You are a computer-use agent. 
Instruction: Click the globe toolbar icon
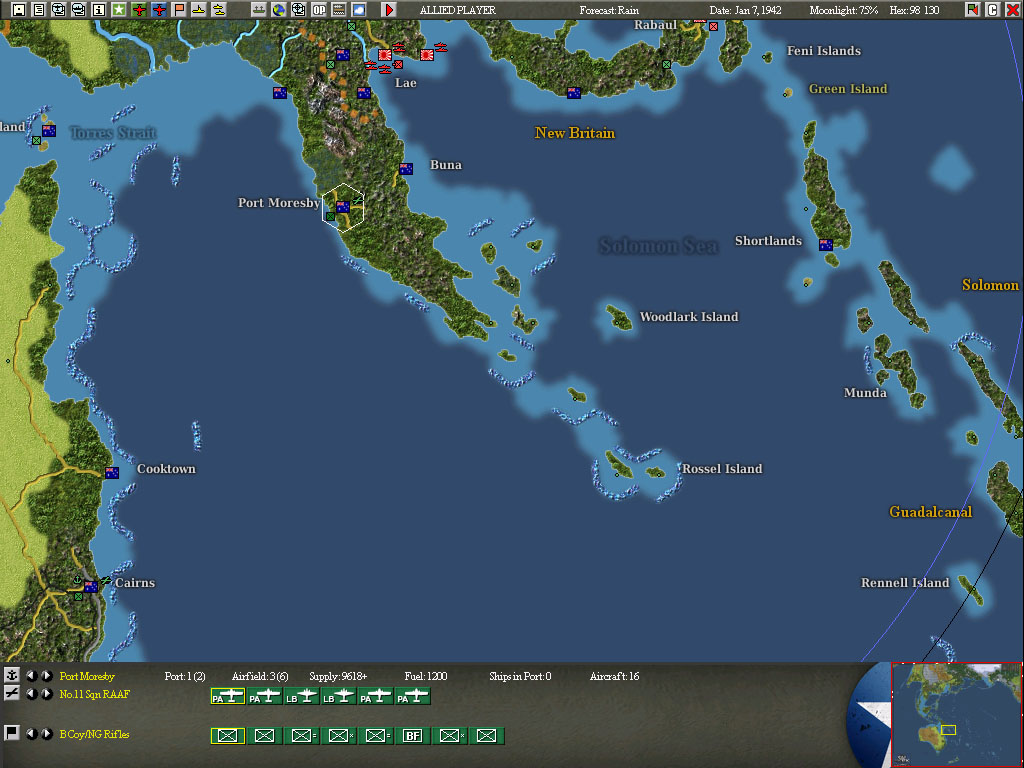tap(279, 9)
